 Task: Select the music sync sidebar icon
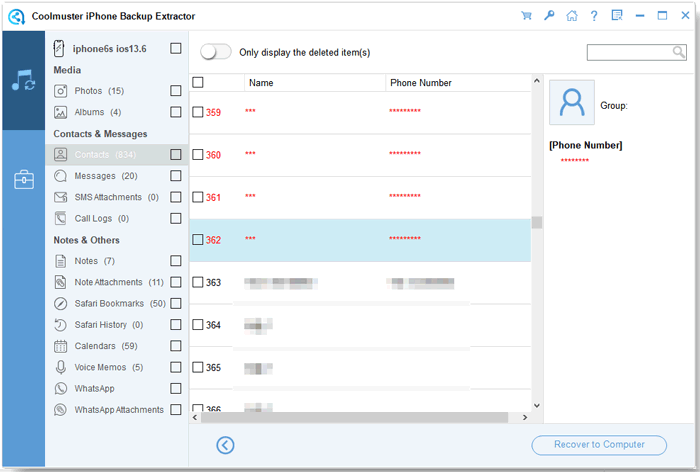22,82
